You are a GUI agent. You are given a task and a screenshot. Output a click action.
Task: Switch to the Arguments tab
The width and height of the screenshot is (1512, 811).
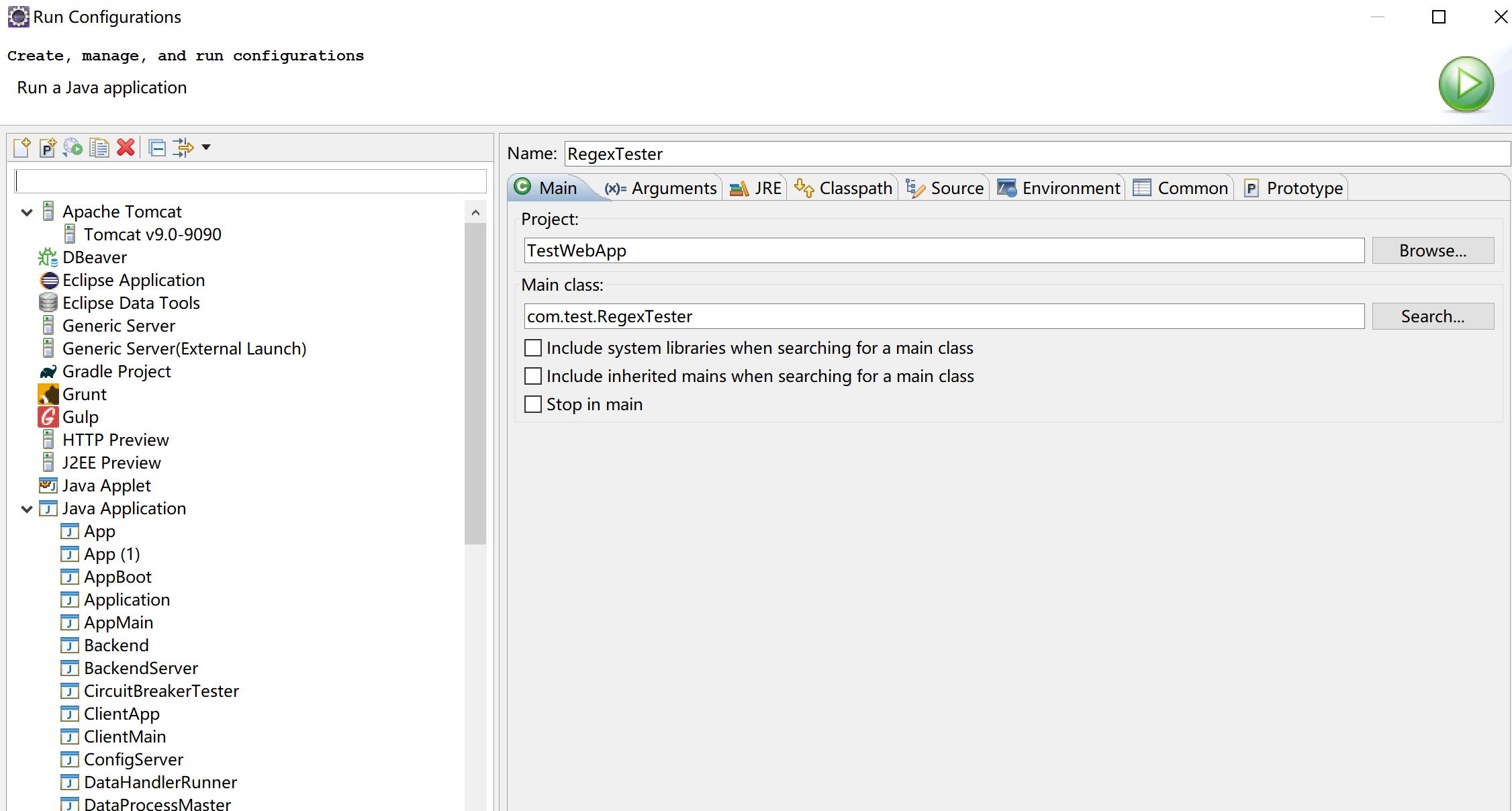[x=661, y=189]
